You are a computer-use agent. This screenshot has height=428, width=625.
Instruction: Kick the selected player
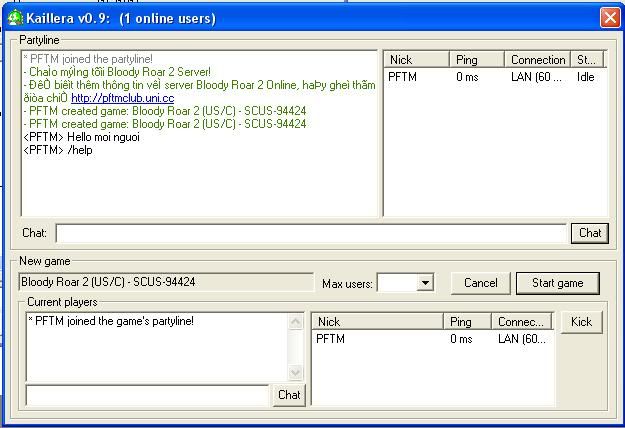(581, 322)
